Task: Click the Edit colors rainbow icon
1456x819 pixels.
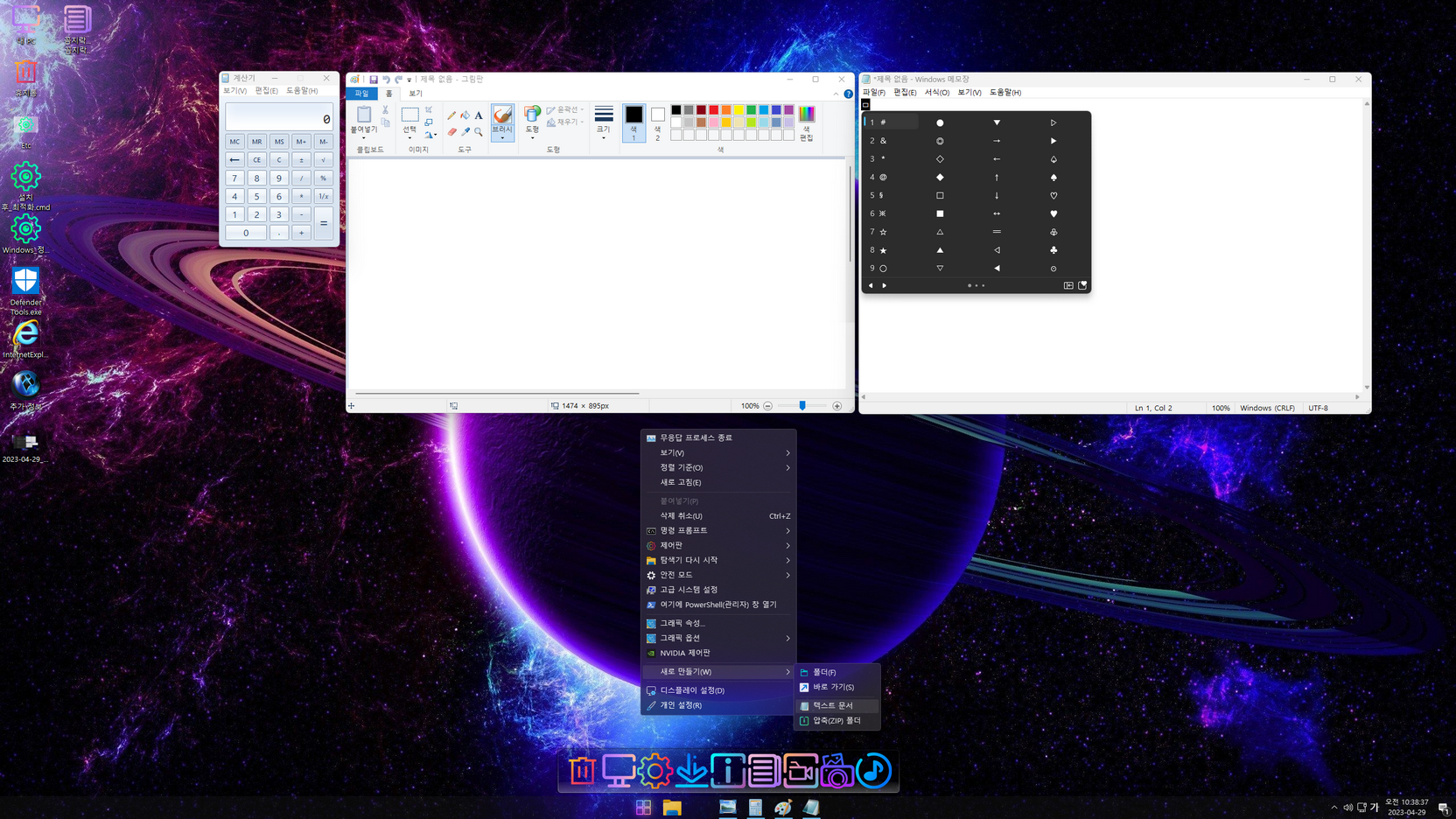Action: [x=807, y=115]
